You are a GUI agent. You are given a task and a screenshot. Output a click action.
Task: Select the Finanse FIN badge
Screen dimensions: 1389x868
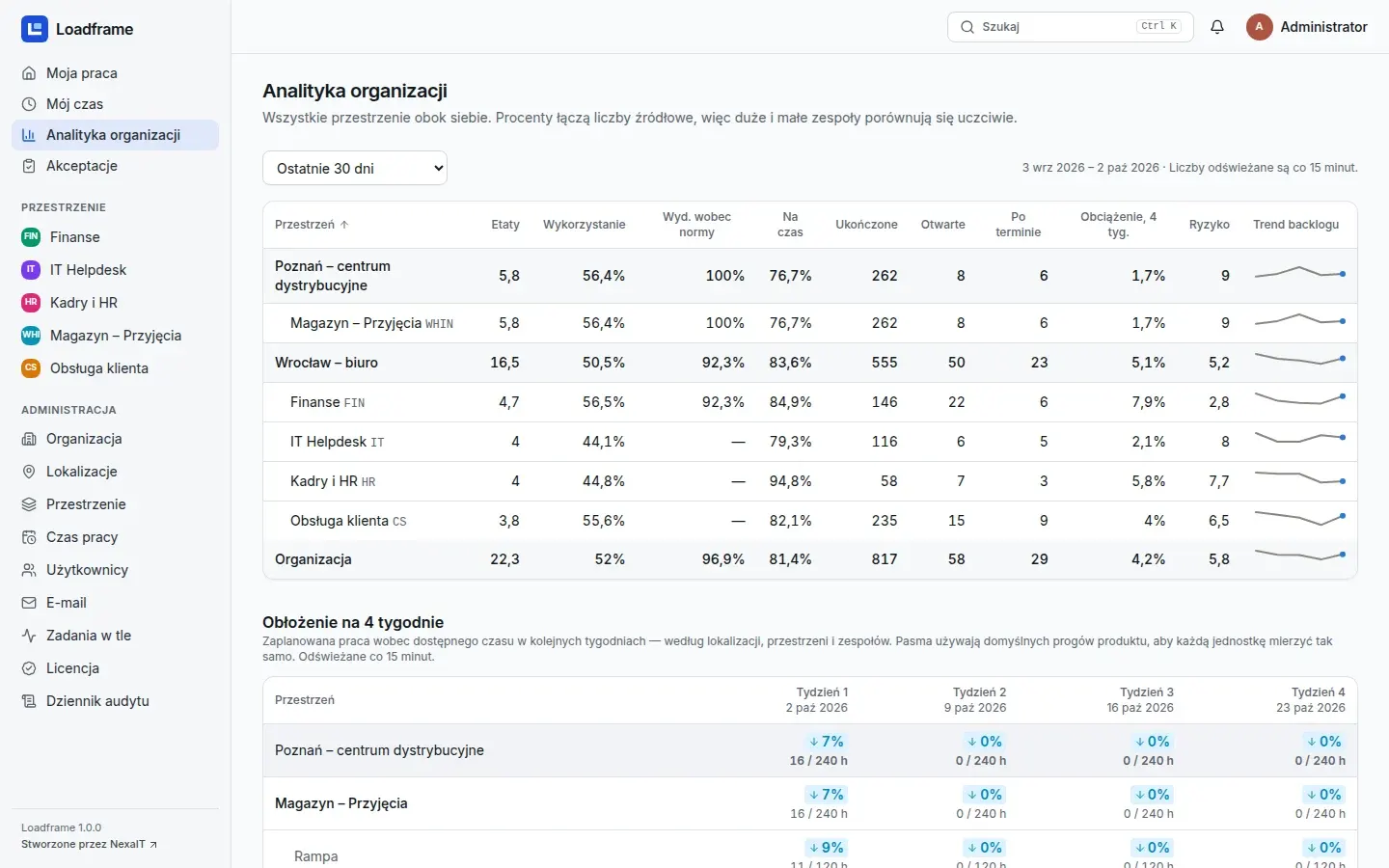[31, 237]
